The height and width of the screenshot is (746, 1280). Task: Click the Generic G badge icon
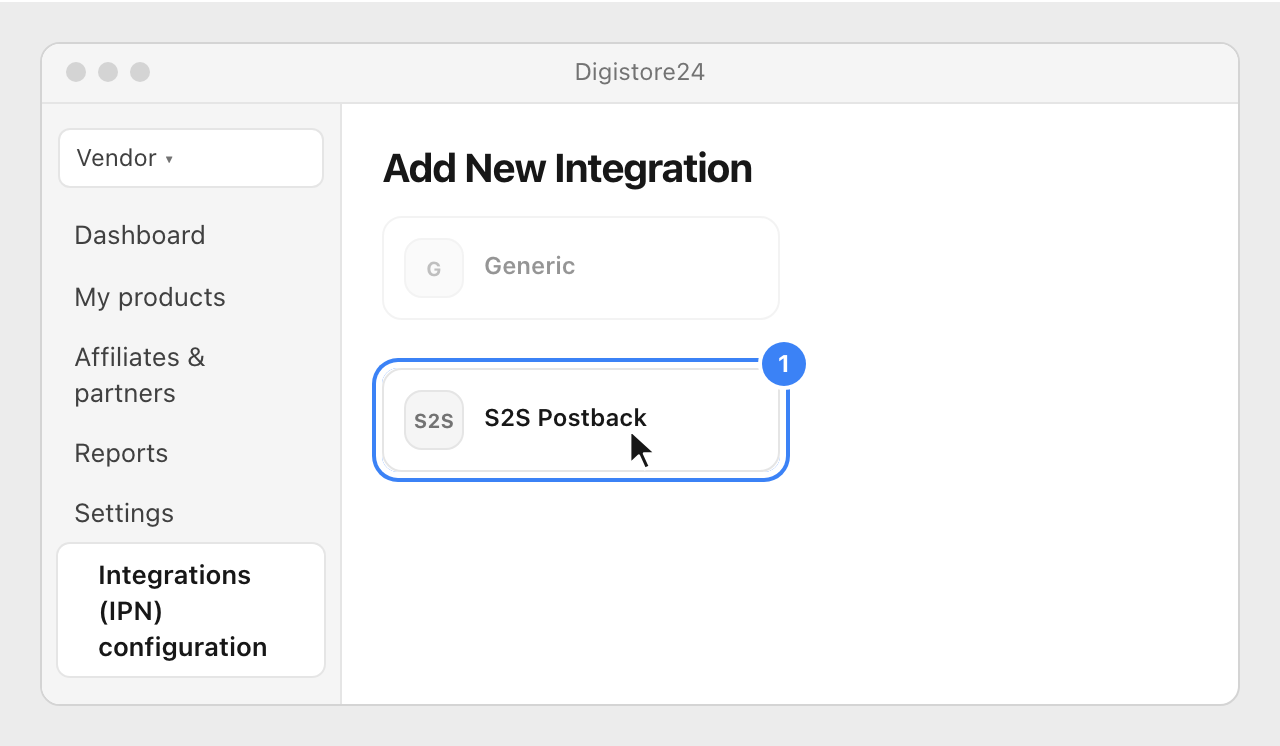click(434, 268)
